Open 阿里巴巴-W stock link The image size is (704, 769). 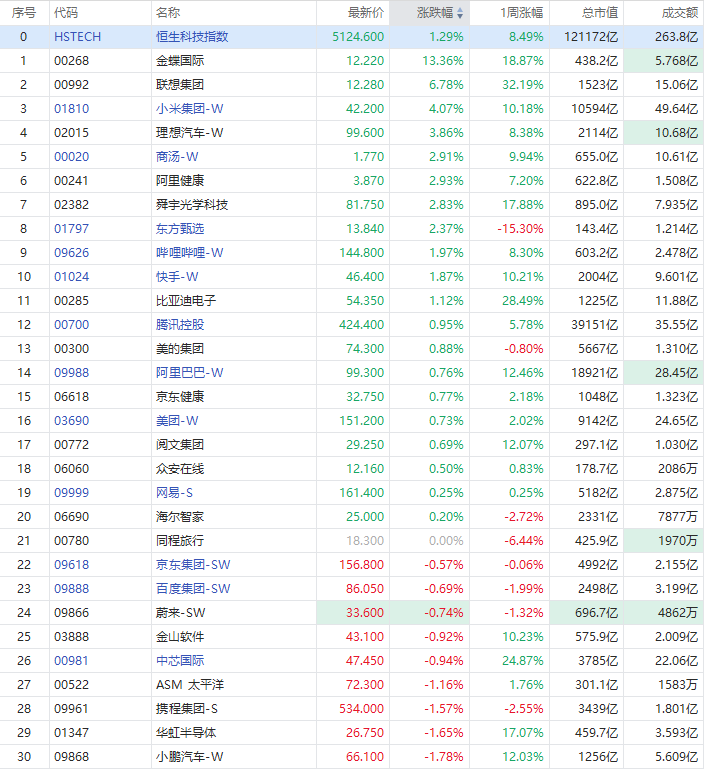click(189, 373)
